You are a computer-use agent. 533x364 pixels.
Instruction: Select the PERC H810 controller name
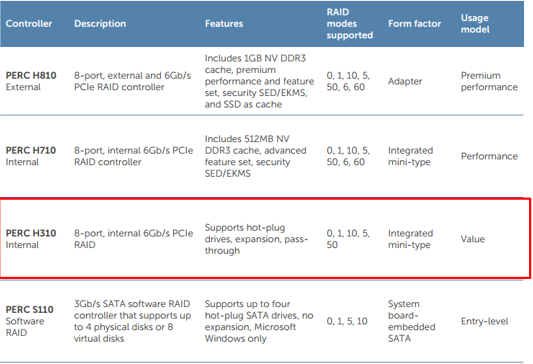click(31, 75)
